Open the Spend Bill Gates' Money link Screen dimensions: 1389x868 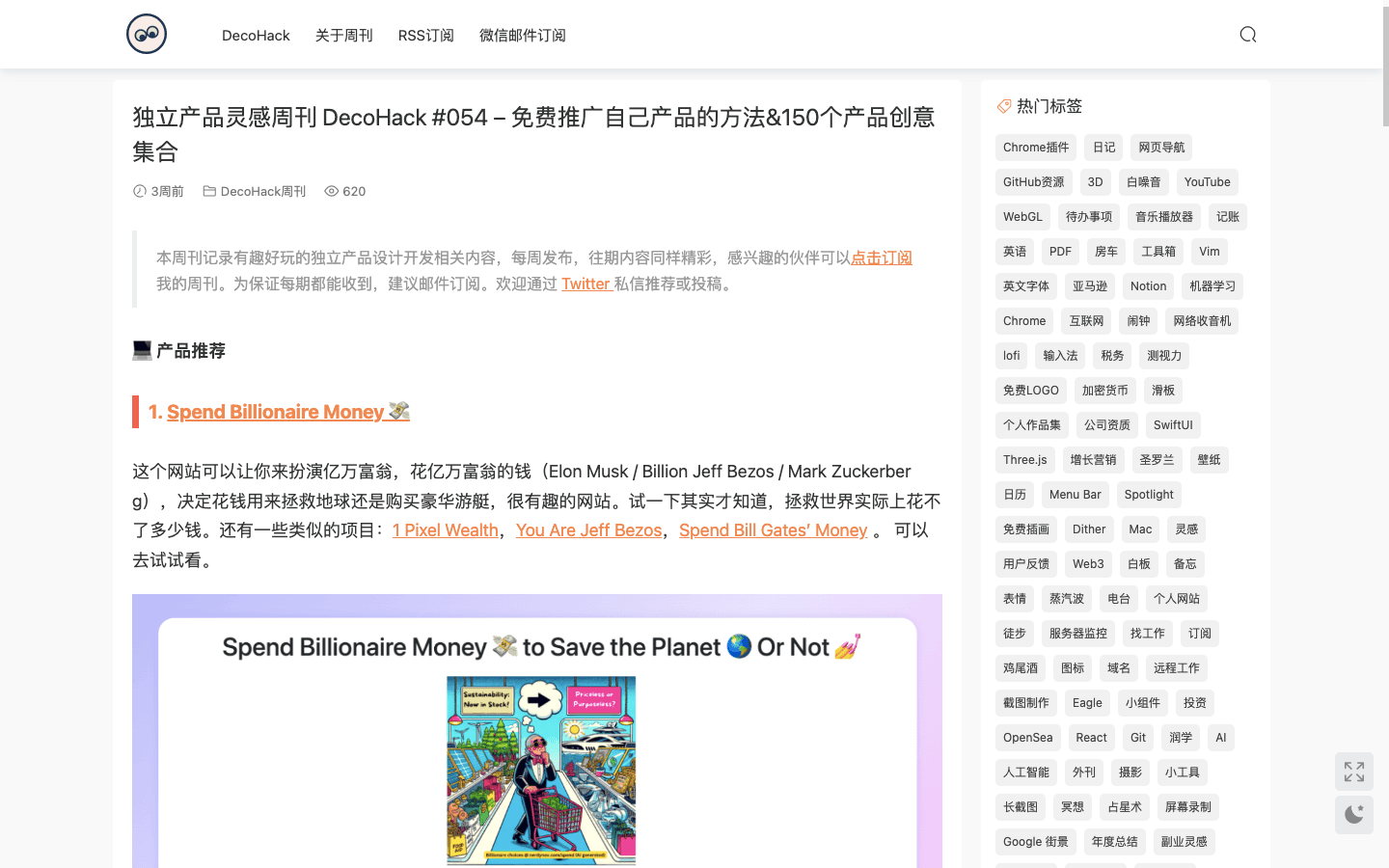point(773,530)
